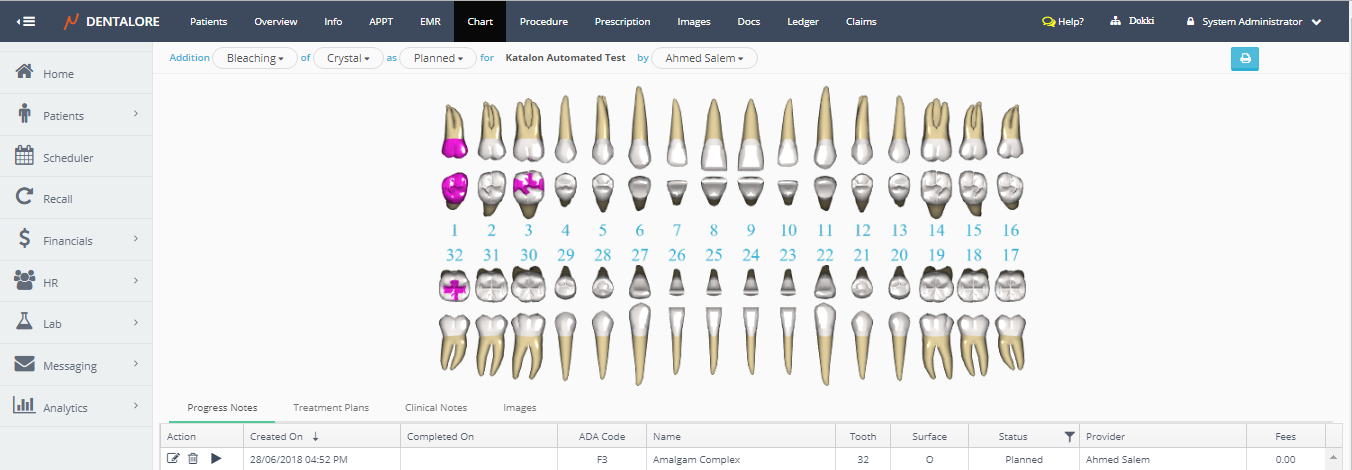Go to Home in the sidebar
This screenshot has width=1352, height=470.
click(x=58, y=74)
